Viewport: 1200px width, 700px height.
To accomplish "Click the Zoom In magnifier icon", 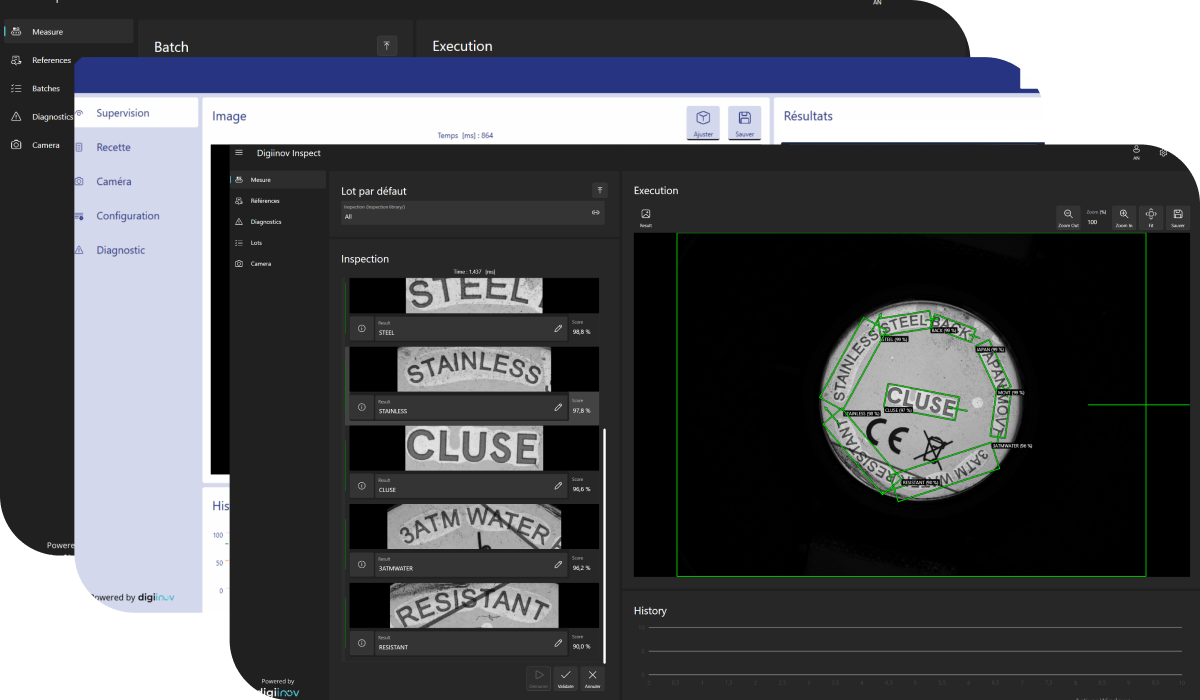I will 1124,214.
